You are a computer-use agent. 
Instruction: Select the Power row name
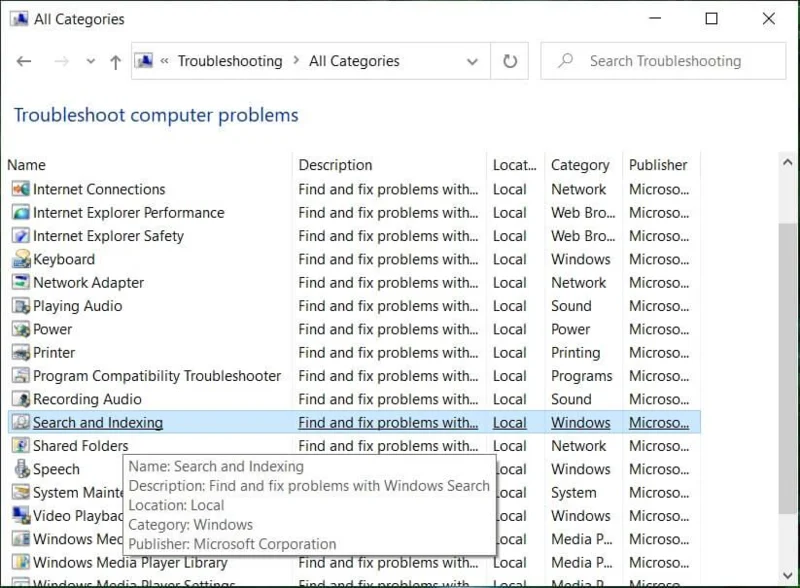click(x=52, y=329)
